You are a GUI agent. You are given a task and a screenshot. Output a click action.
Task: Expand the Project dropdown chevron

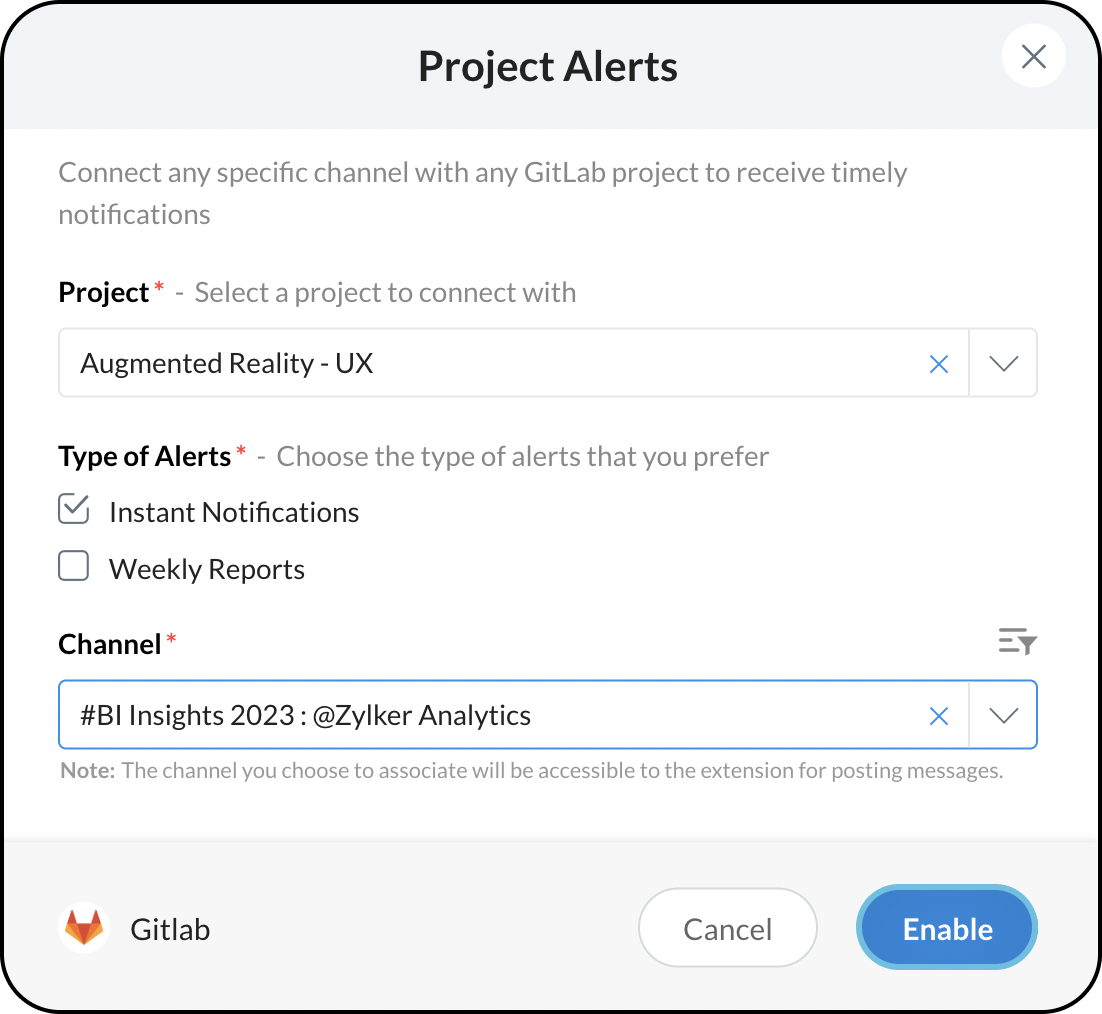click(1003, 364)
